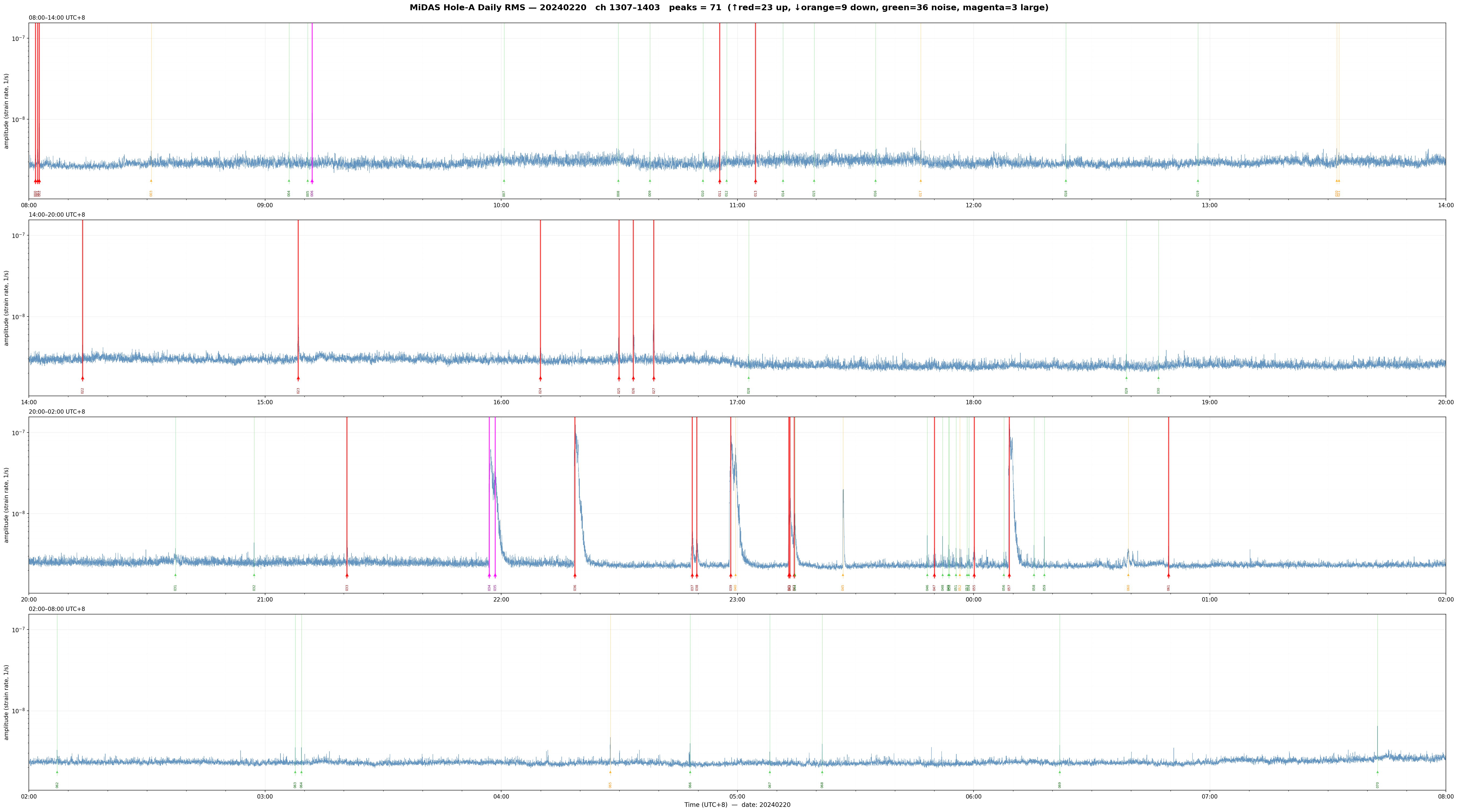Select the green noise marker 031
1458x812 pixels.
175,575
